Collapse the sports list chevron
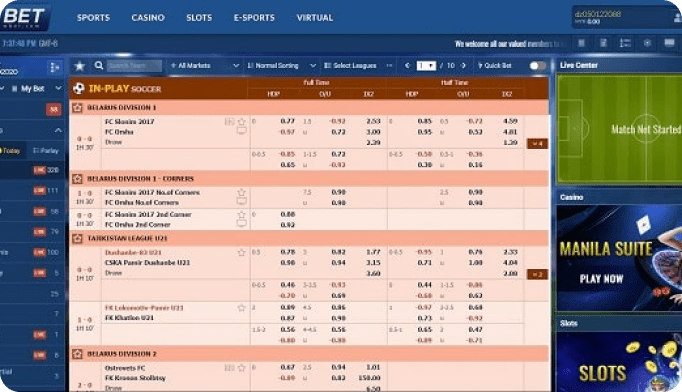The height and width of the screenshot is (392, 682). pyautogui.click(x=58, y=130)
